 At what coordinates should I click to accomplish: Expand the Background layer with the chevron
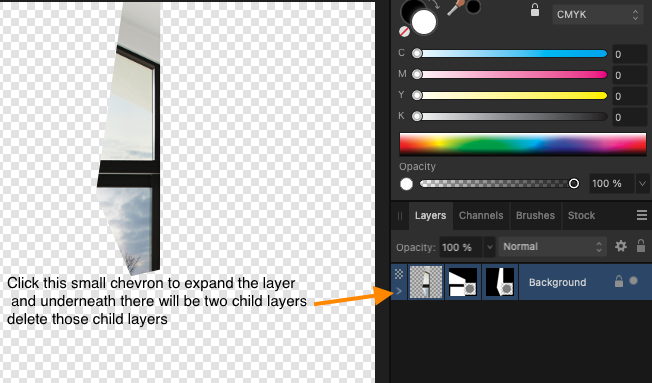399,291
